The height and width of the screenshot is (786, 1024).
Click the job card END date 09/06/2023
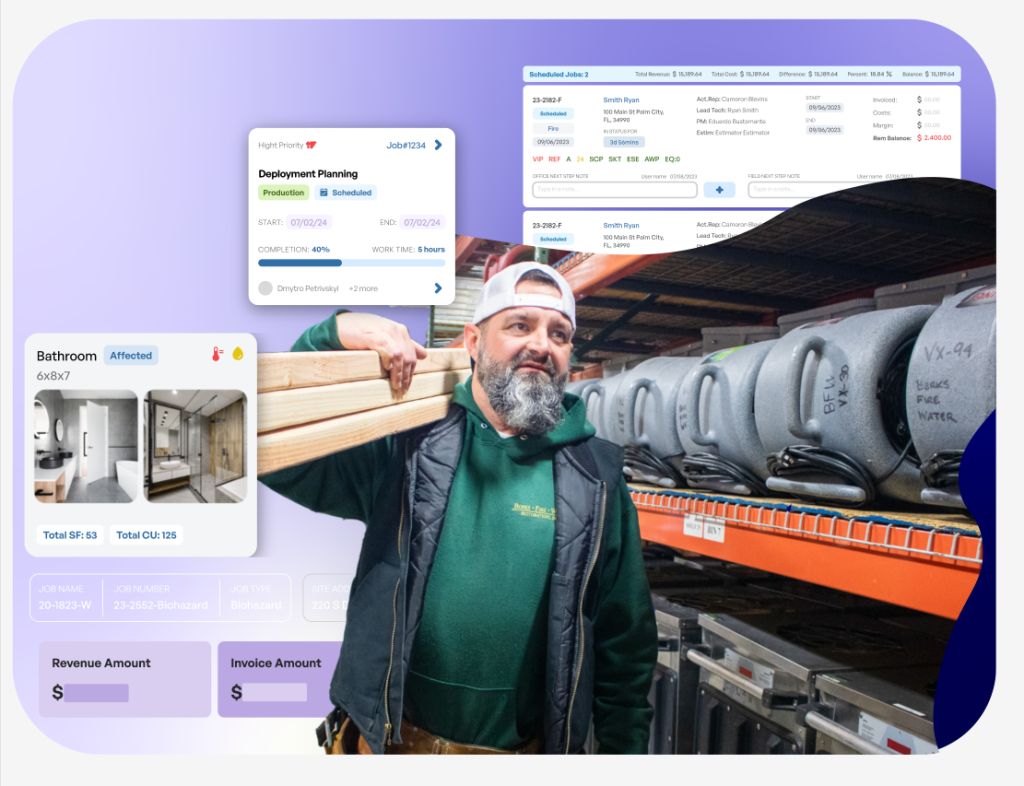(825, 130)
